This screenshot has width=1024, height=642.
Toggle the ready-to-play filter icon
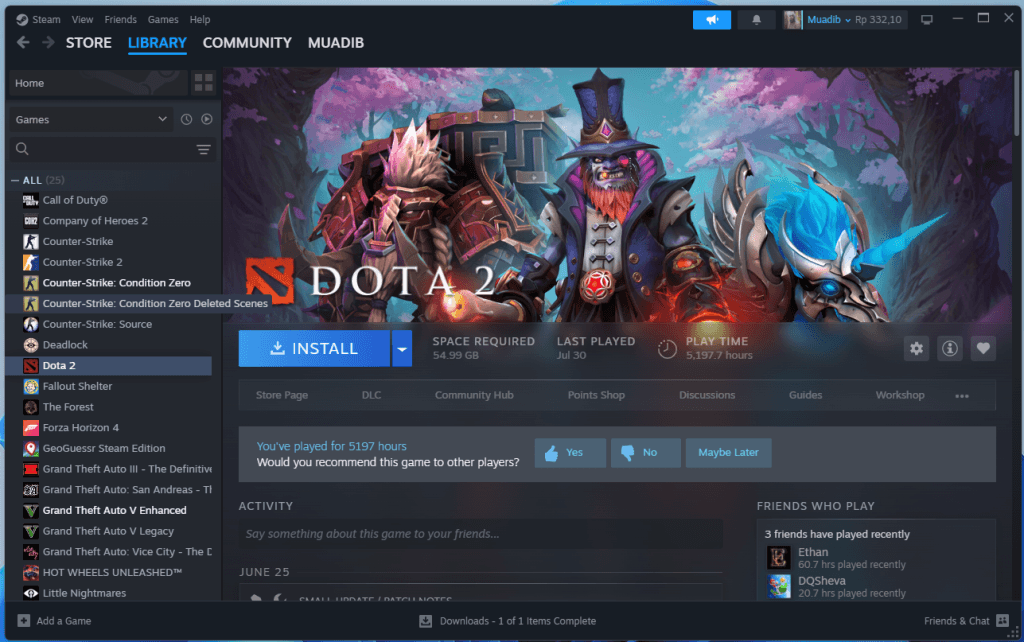(x=206, y=120)
